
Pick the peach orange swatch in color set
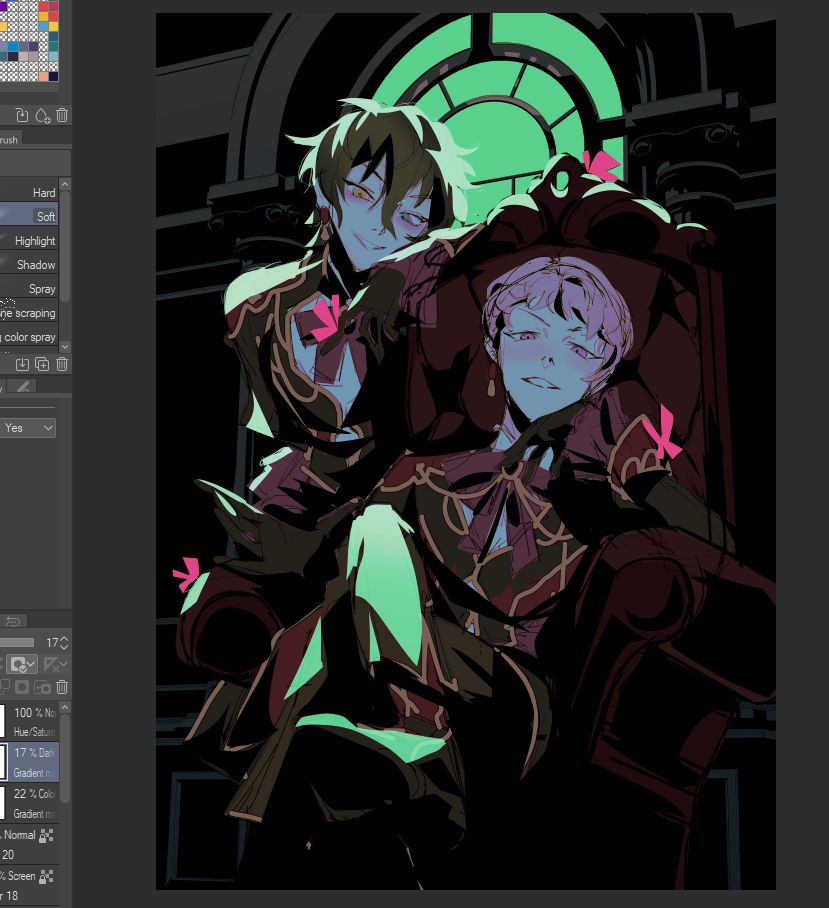pos(44,76)
